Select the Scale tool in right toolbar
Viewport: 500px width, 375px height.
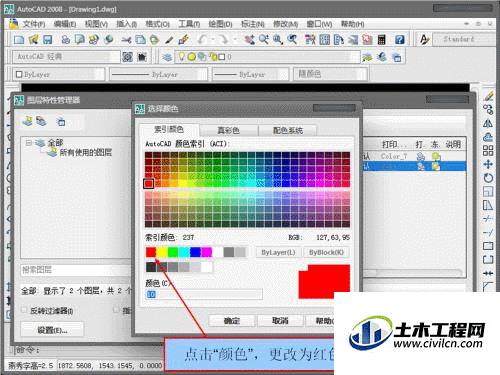coord(488,192)
